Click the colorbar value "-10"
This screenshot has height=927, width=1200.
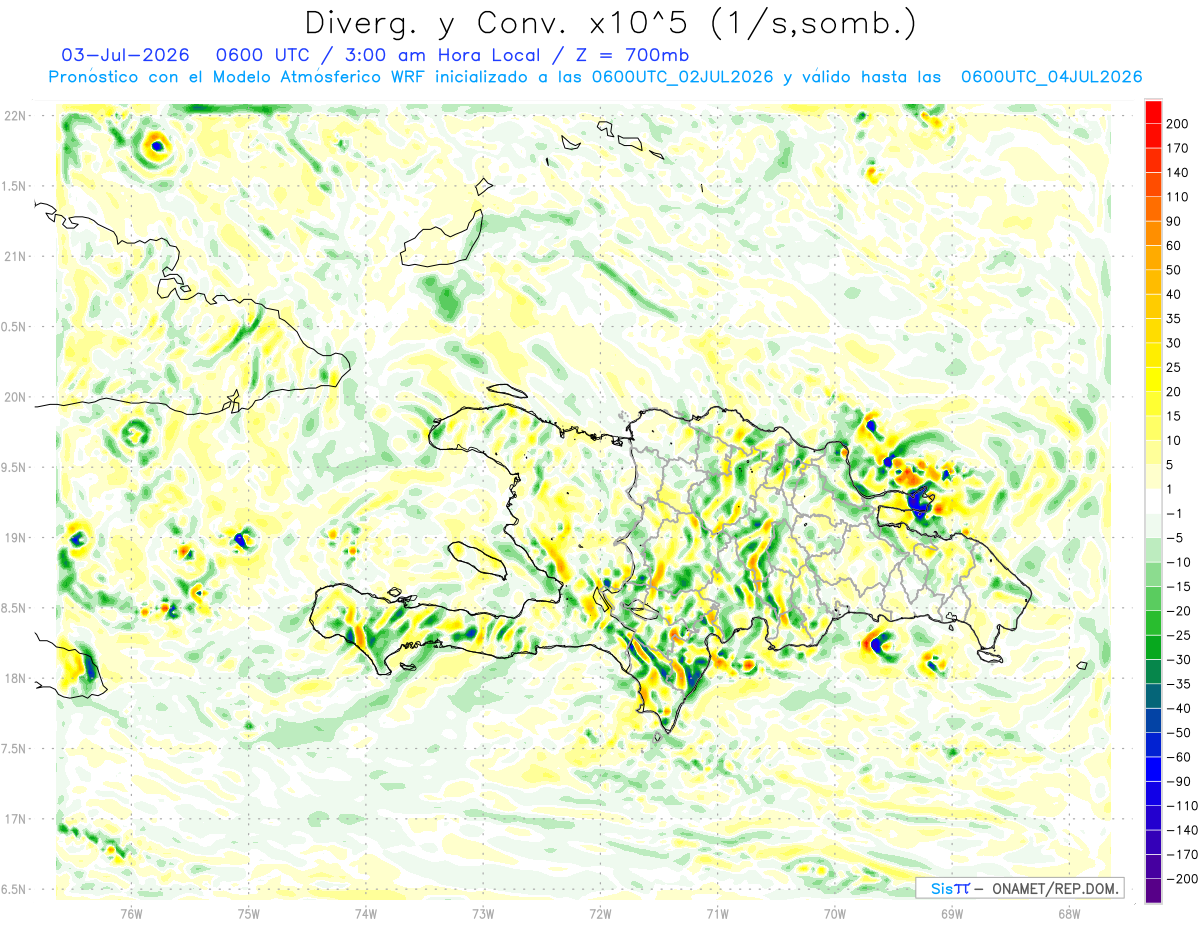[1181, 562]
